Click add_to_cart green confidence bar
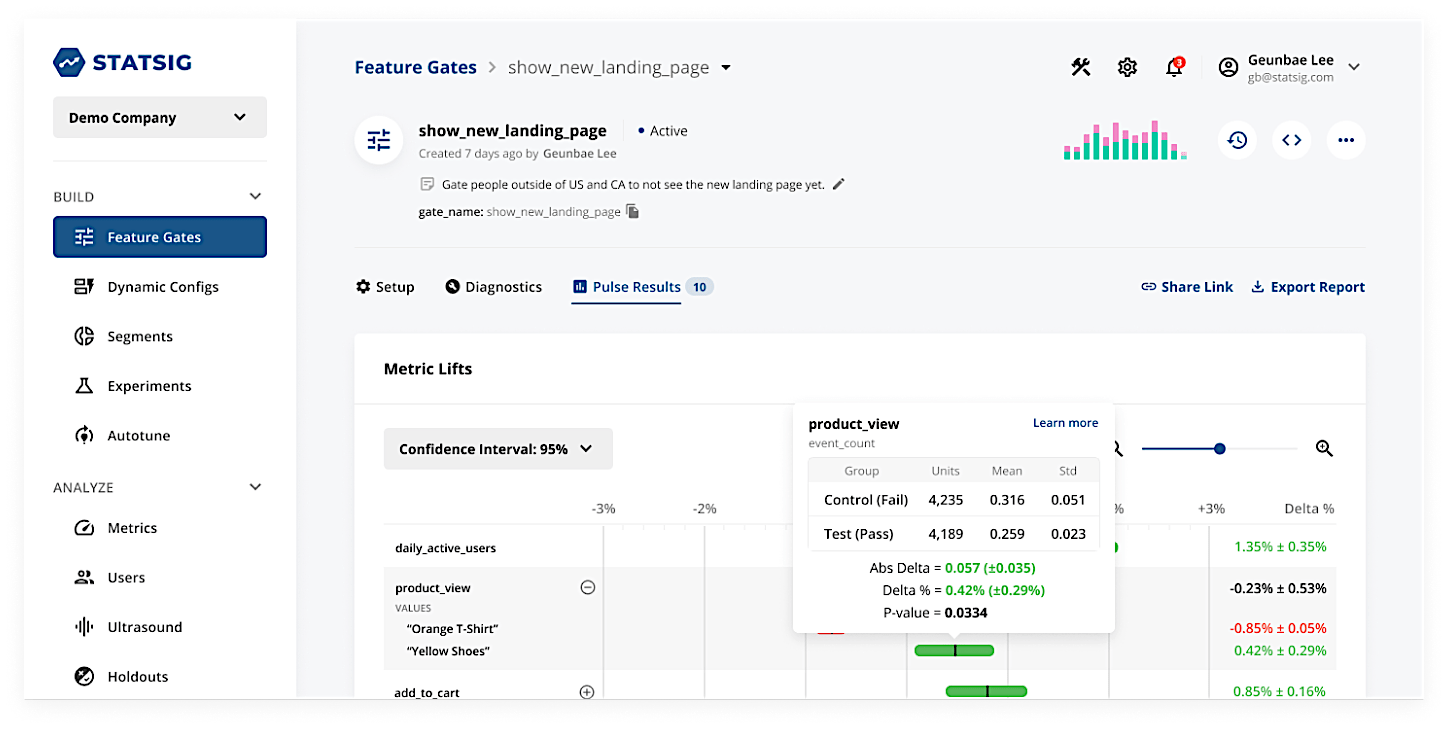Viewport: 1448px width, 730px height. [x=986, y=691]
